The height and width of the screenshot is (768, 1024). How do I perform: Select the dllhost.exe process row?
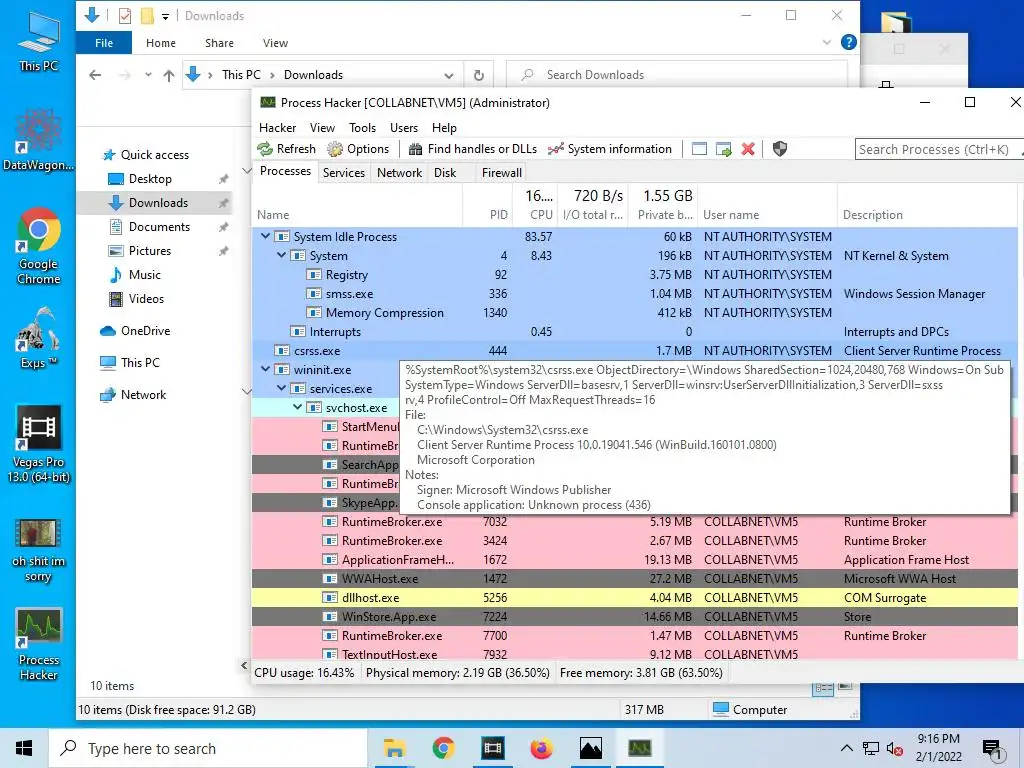(635, 598)
